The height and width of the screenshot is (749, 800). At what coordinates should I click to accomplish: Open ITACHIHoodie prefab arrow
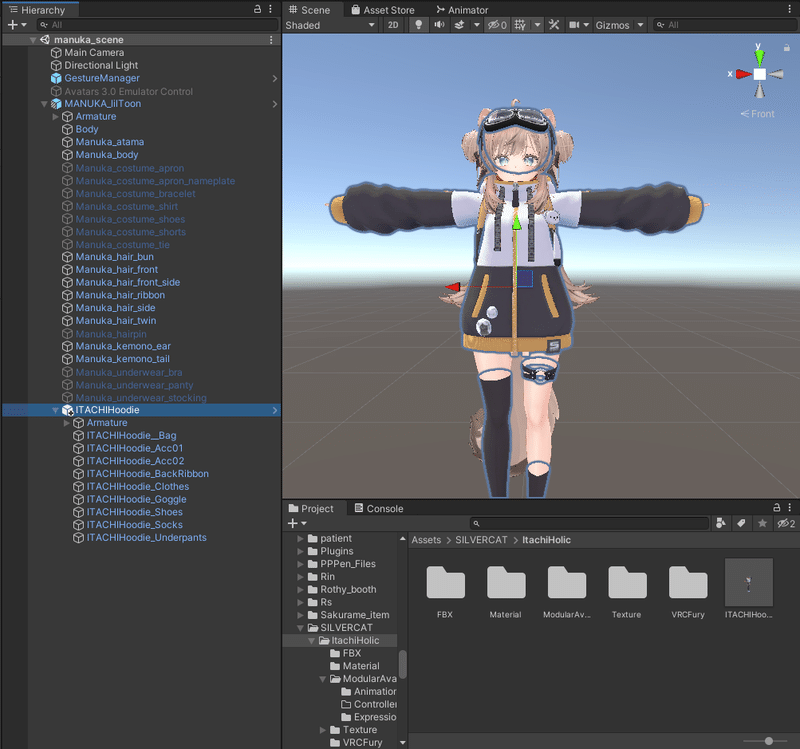(x=274, y=410)
